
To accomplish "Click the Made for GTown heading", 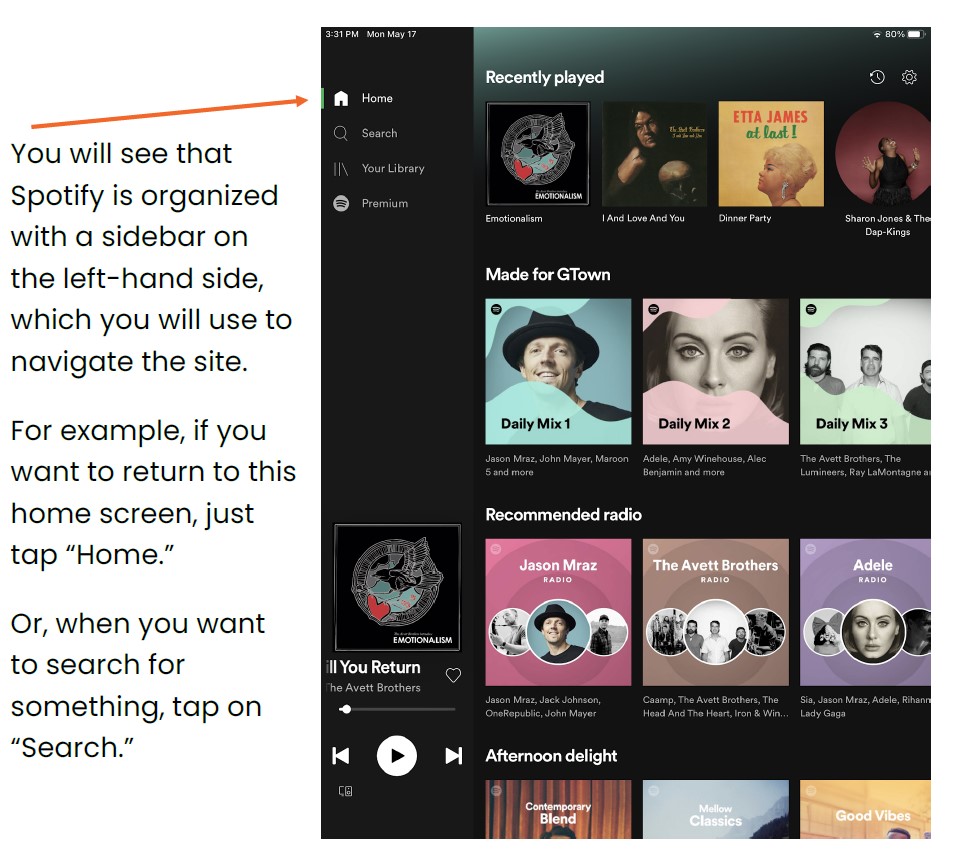I will [x=548, y=274].
